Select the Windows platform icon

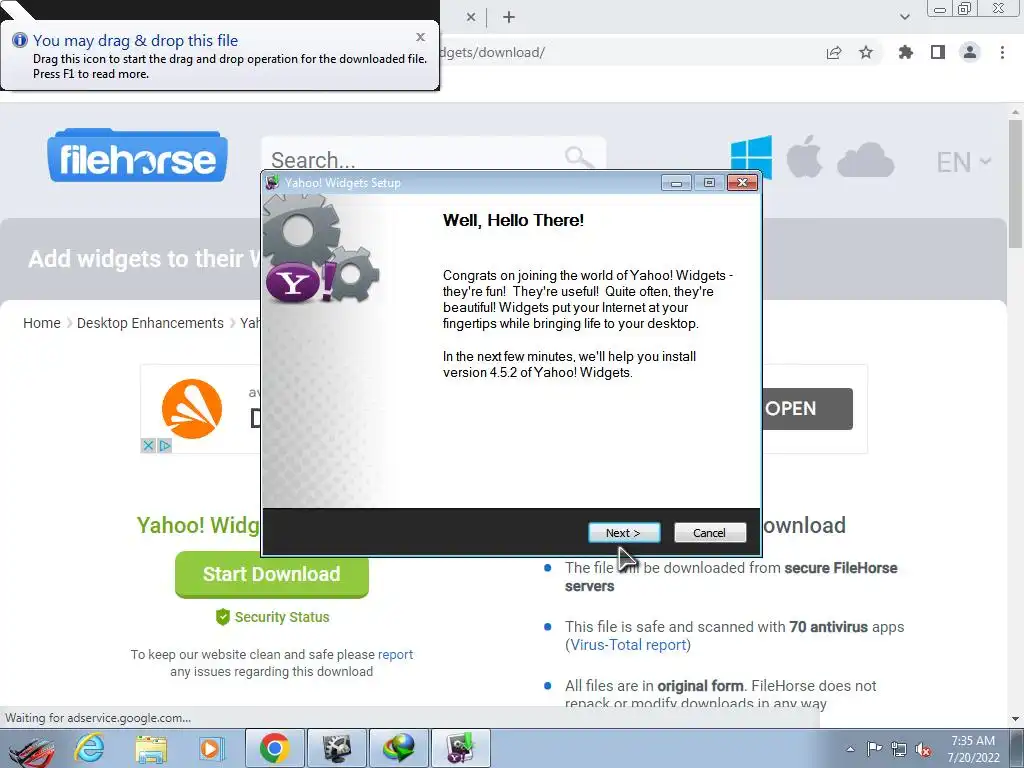(x=751, y=157)
